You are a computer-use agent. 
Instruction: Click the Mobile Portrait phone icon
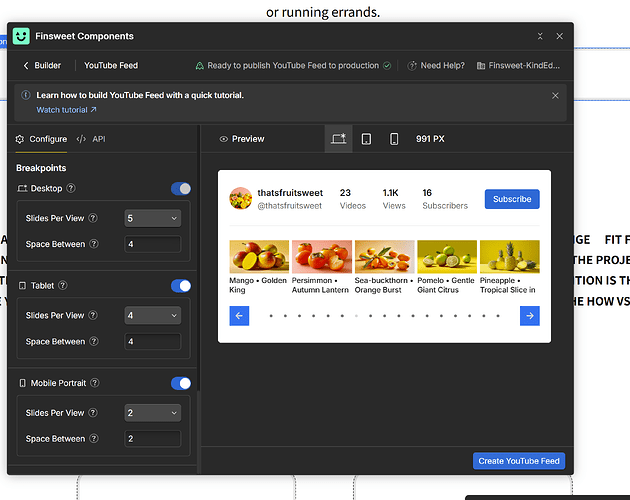[22, 383]
